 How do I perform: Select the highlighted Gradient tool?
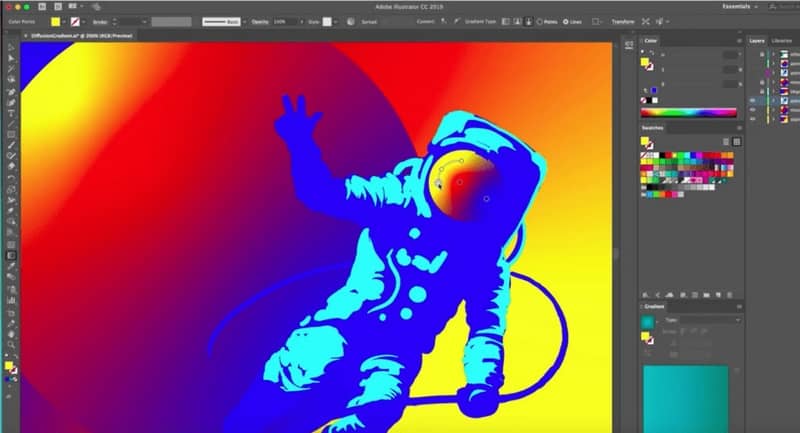pyautogui.click(x=11, y=256)
